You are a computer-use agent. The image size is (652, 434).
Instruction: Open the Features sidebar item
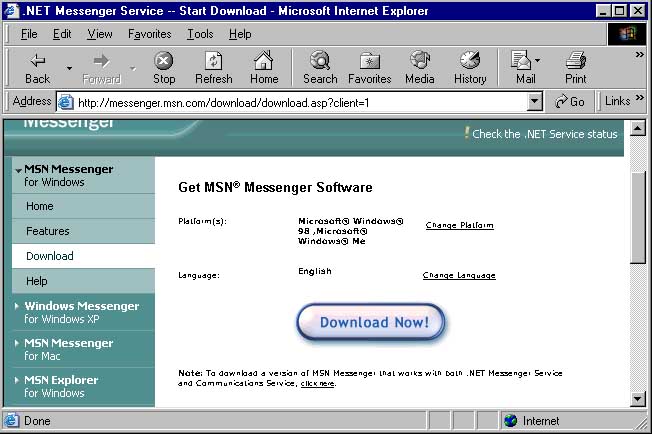click(83, 231)
